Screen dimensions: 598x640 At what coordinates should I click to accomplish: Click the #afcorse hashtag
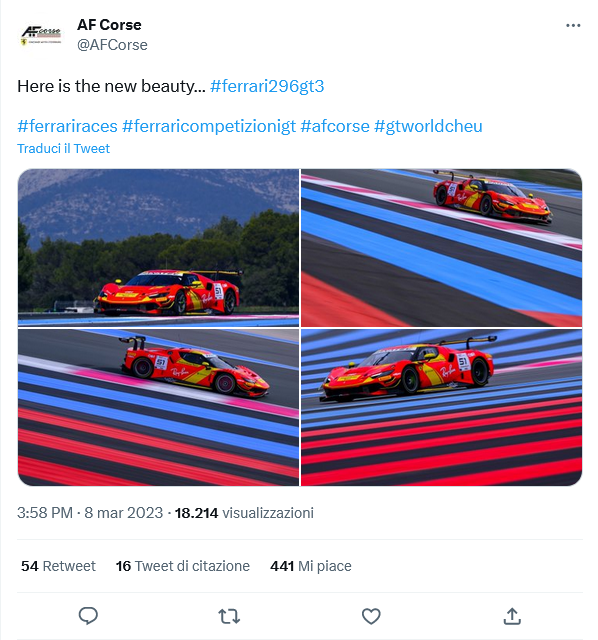click(x=335, y=126)
